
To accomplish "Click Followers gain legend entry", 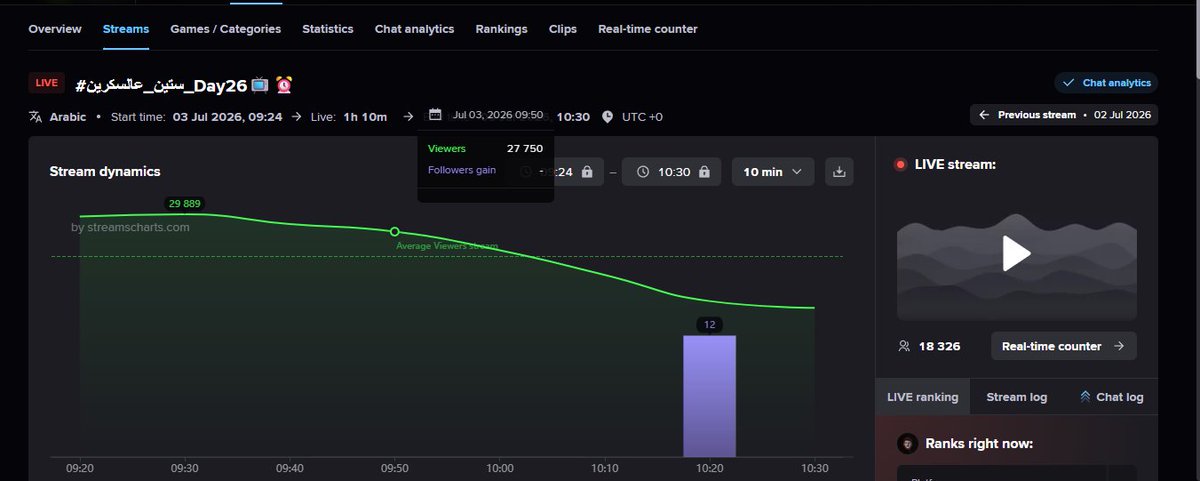I will click(462, 170).
